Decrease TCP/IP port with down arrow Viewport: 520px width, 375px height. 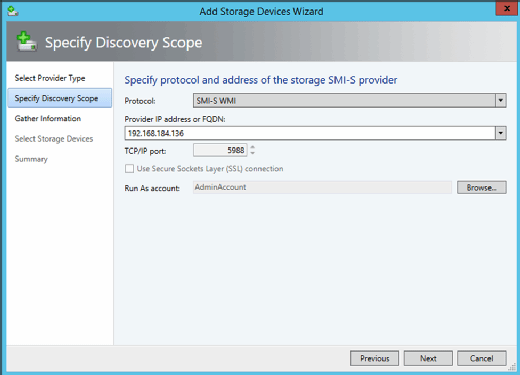253,153
